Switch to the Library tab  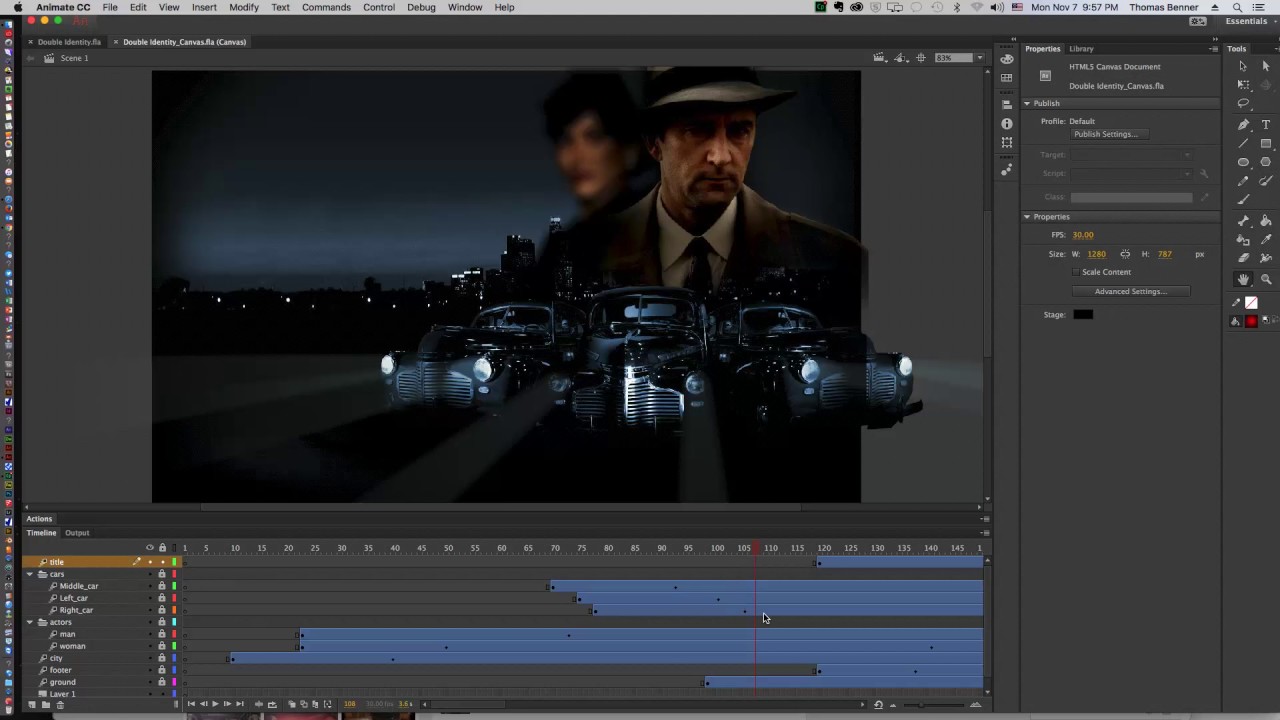(x=1081, y=48)
